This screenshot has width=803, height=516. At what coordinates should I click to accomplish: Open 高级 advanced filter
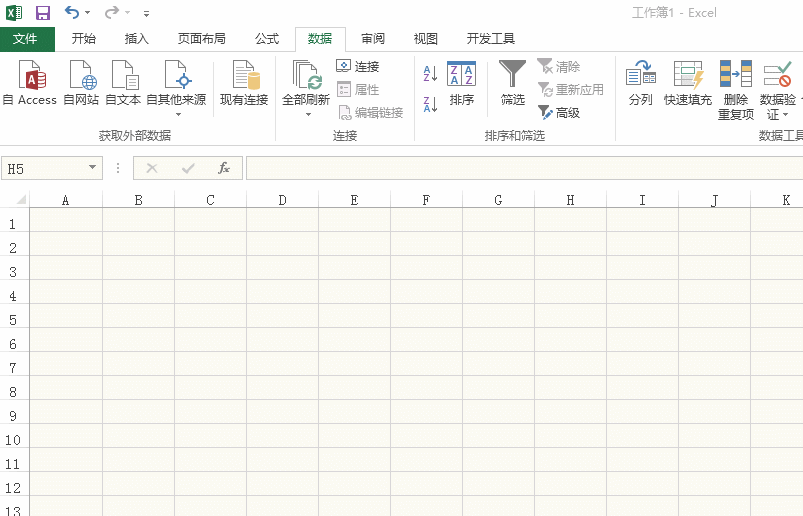click(x=559, y=113)
